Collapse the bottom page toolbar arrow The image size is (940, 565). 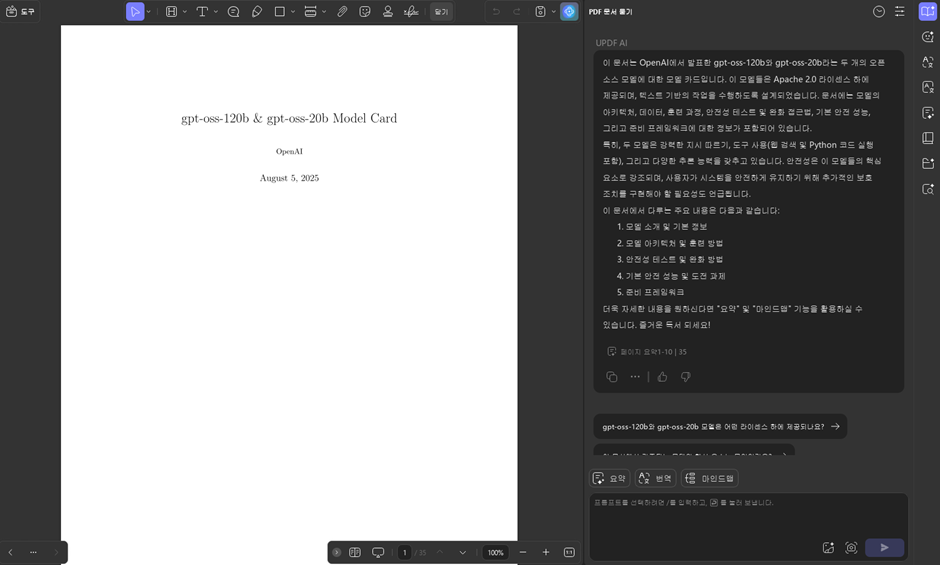[x=336, y=552]
